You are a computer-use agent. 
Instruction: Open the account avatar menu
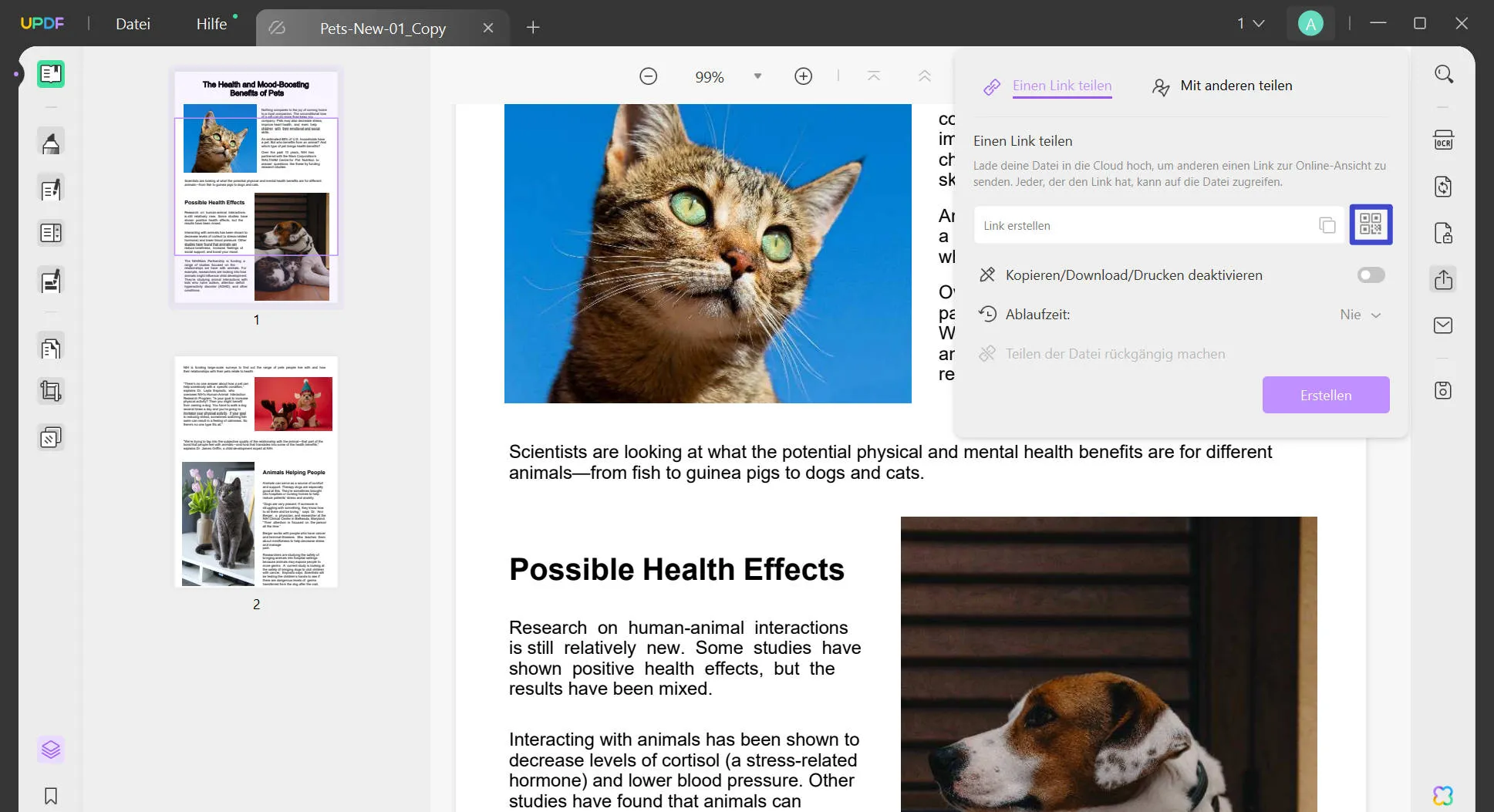click(1310, 24)
